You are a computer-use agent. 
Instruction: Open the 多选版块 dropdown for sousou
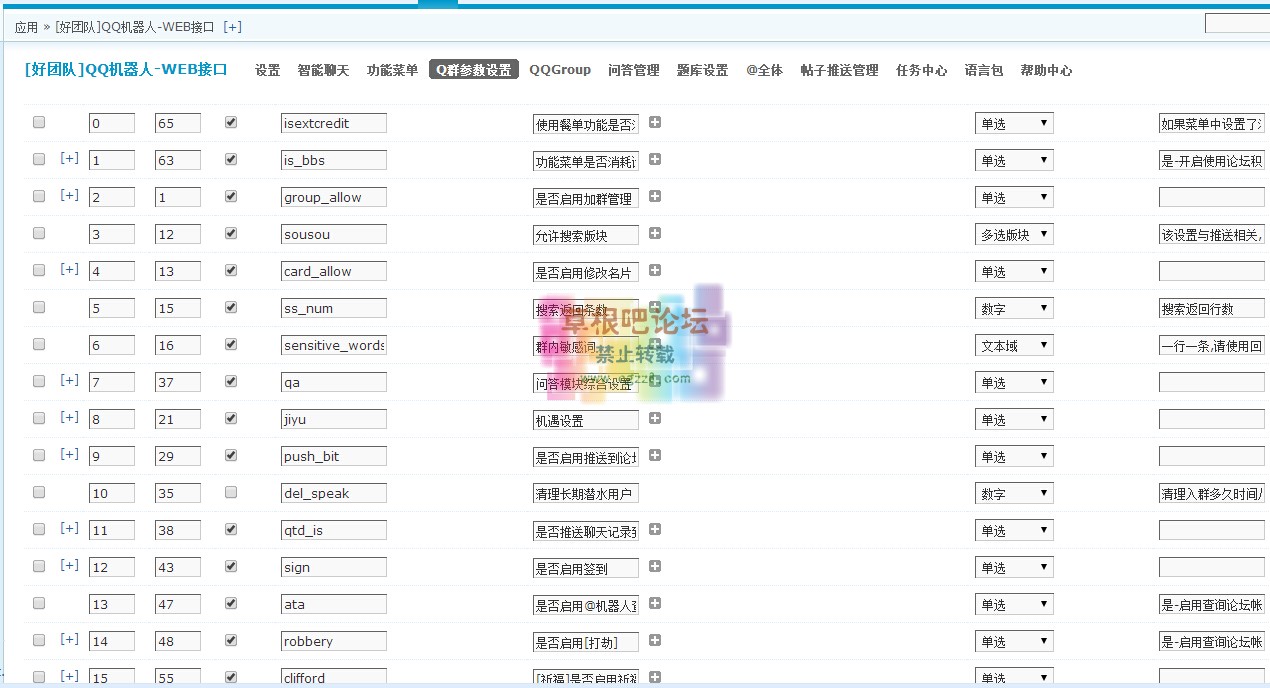coord(1014,234)
